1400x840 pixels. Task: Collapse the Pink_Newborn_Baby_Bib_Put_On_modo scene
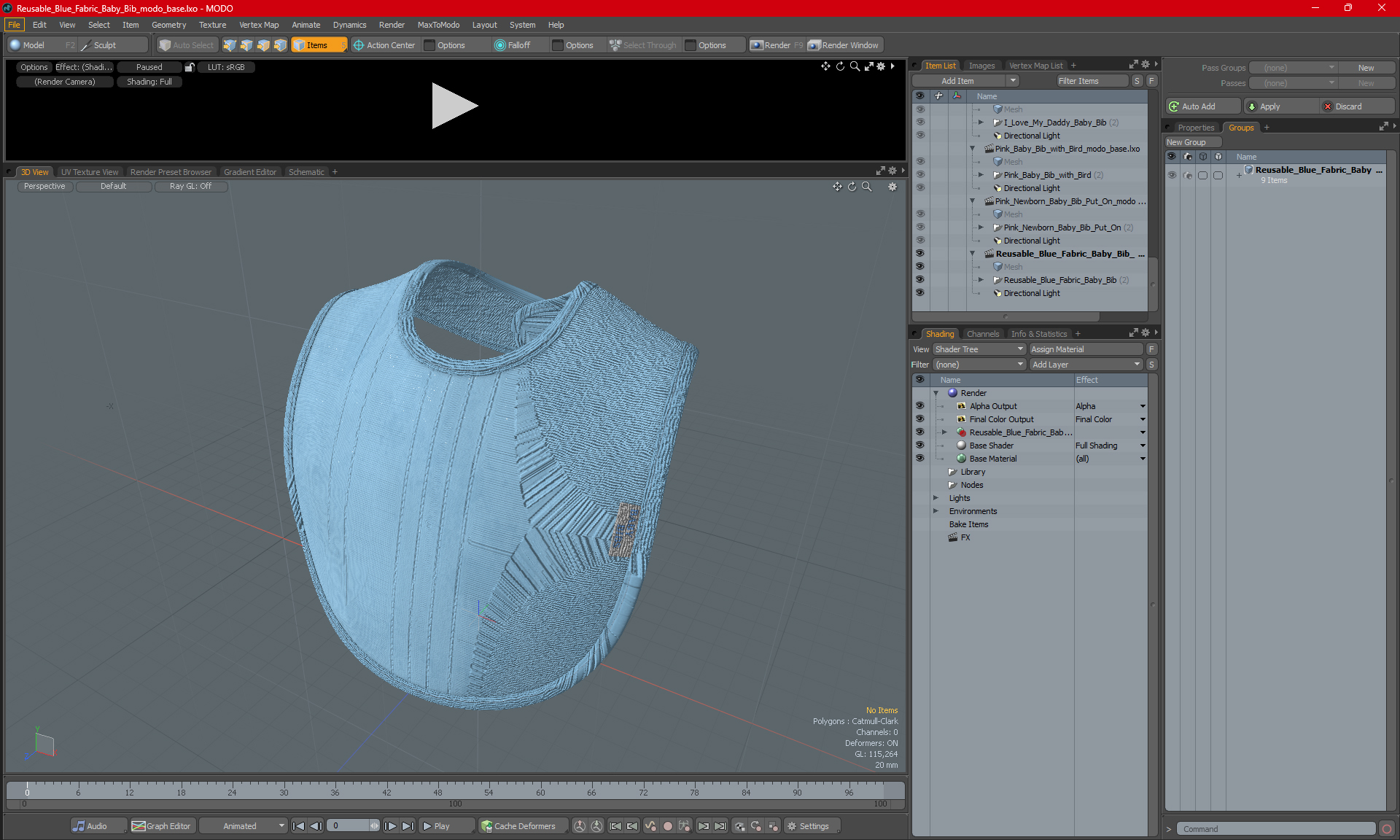point(972,201)
